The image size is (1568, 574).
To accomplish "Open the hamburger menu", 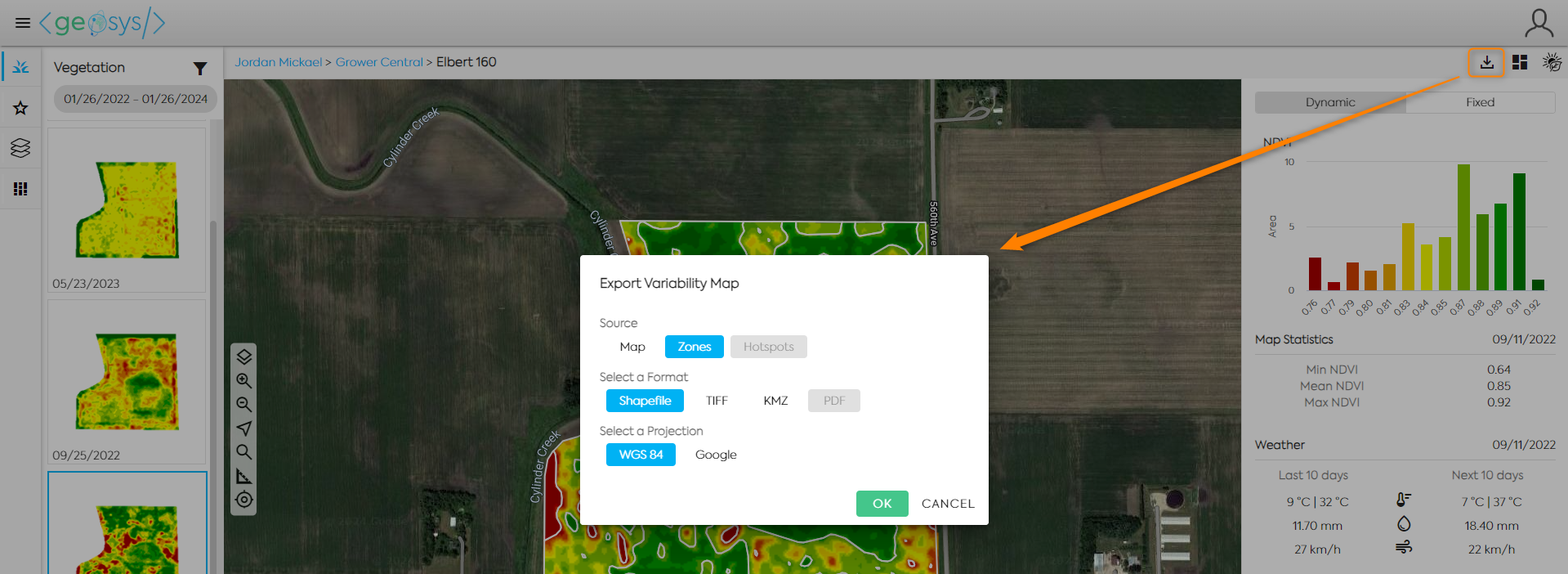I will [23, 23].
